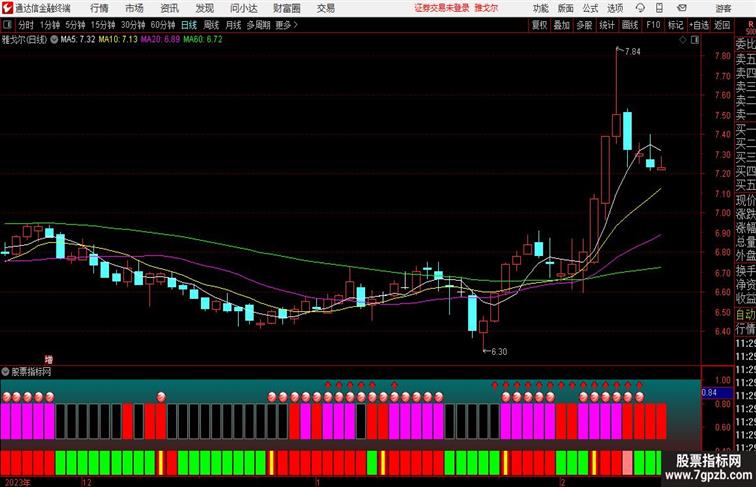
Task: Click the 多股 toolbar button
Action: pyautogui.click(x=584, y=25)
